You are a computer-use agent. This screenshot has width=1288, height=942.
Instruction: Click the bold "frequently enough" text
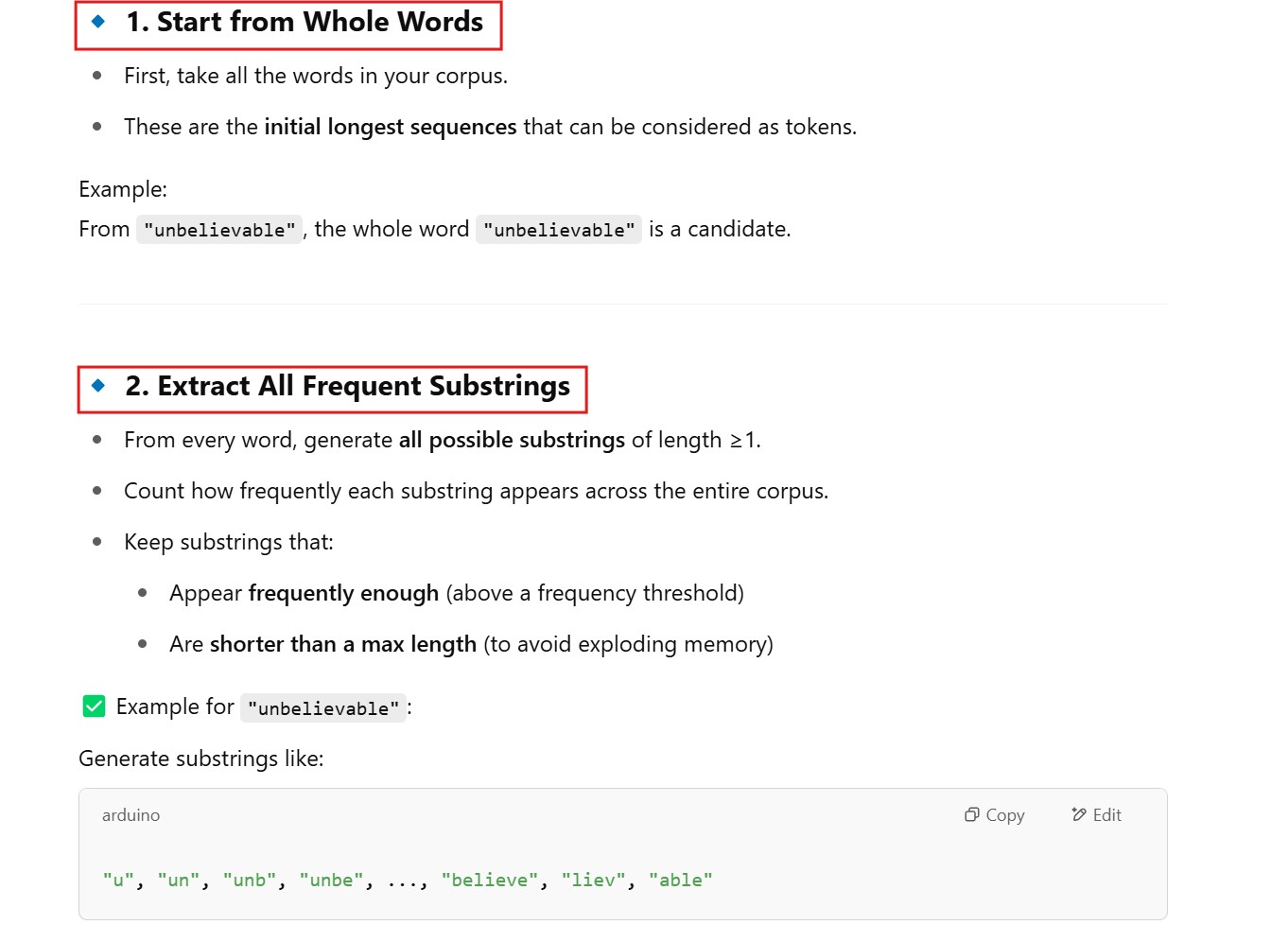pyautogui.click(x=343, y=593)
